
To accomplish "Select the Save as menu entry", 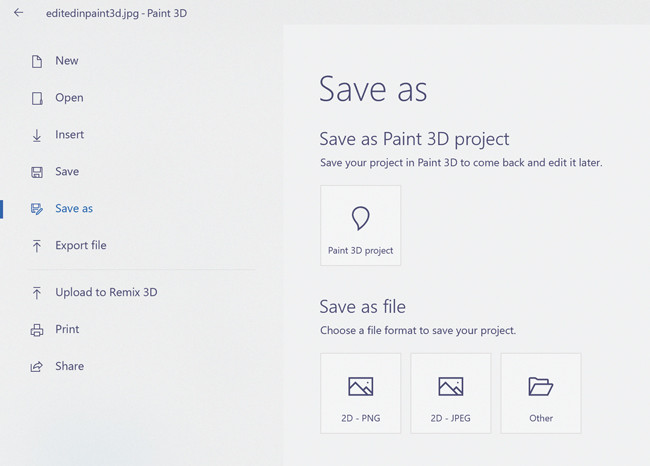I will (74, 209).
